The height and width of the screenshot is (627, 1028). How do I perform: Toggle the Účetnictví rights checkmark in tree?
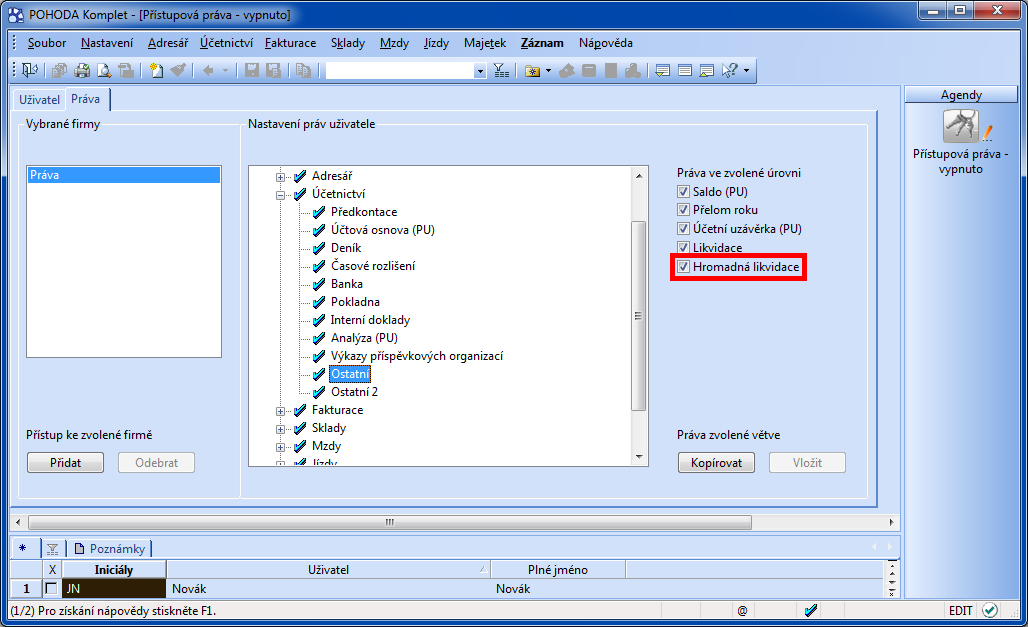coord(300,194)
